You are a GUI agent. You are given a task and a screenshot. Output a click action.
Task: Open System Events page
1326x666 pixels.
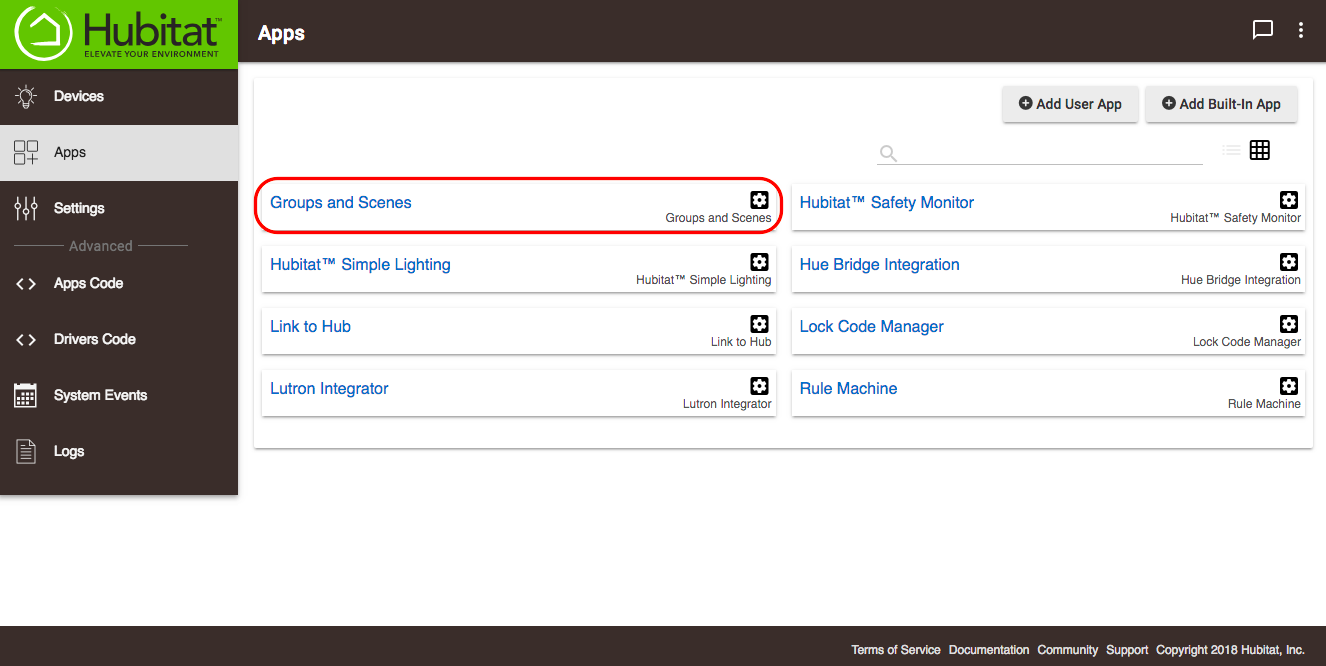click(x=119, y=396)
